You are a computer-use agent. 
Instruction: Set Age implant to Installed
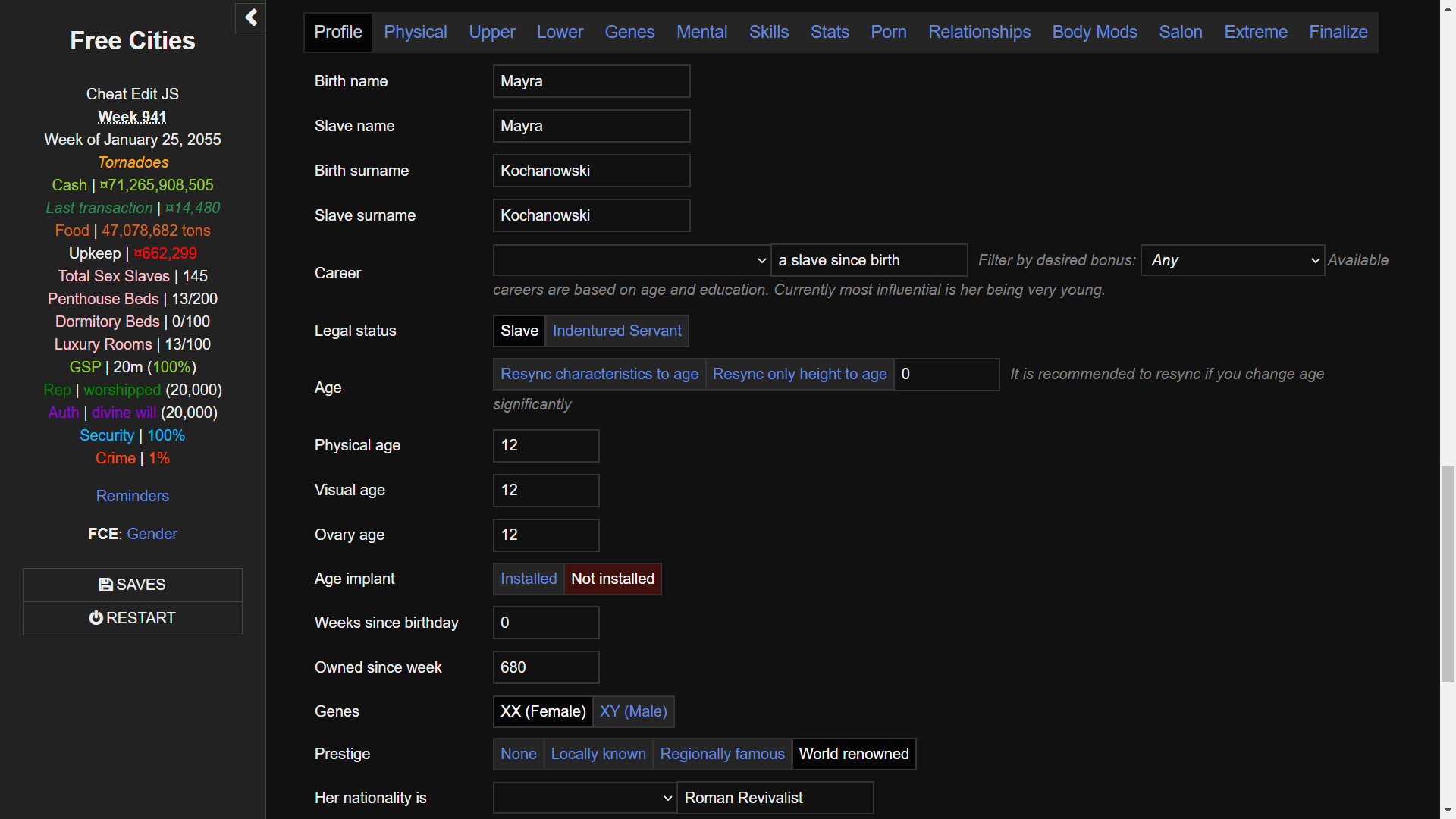[x=529, y=579]
